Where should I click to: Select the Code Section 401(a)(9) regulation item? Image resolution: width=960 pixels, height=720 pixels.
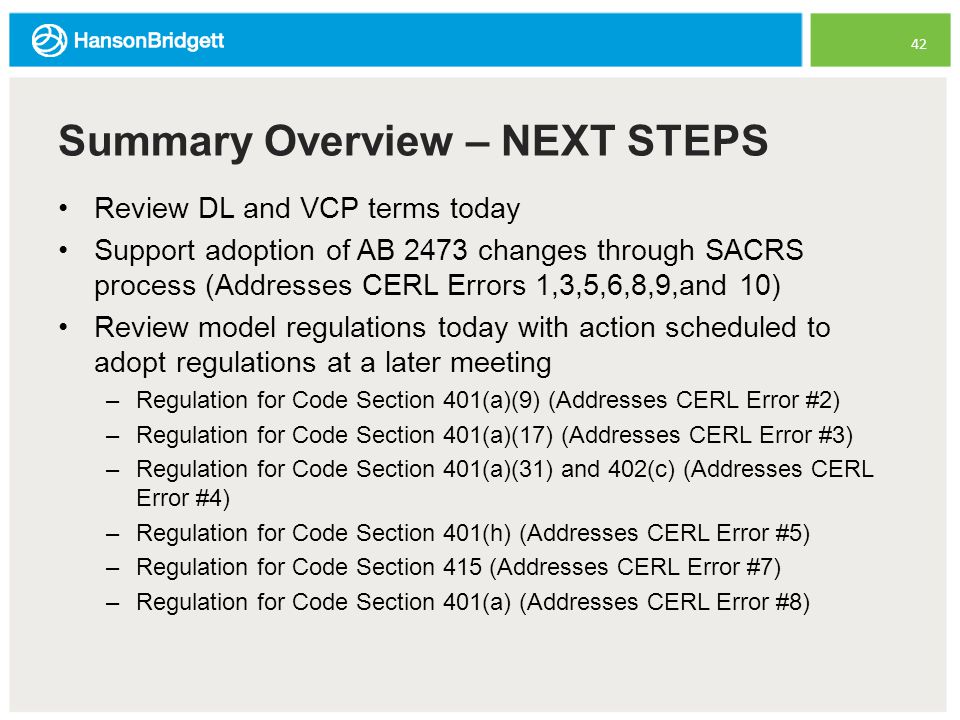click(x=488, y=400)
